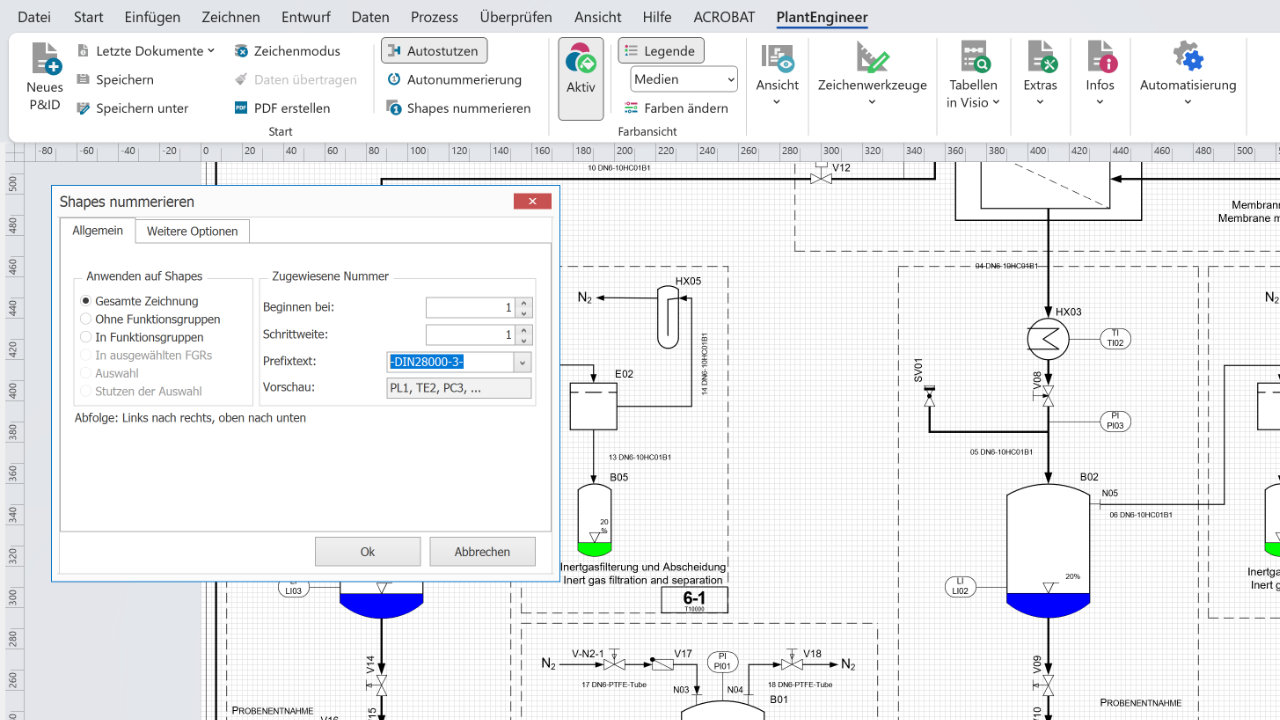Open the Zeichenwerkzeuge menu
This screenshot has height=720, width=1280.
pos(872,76)
